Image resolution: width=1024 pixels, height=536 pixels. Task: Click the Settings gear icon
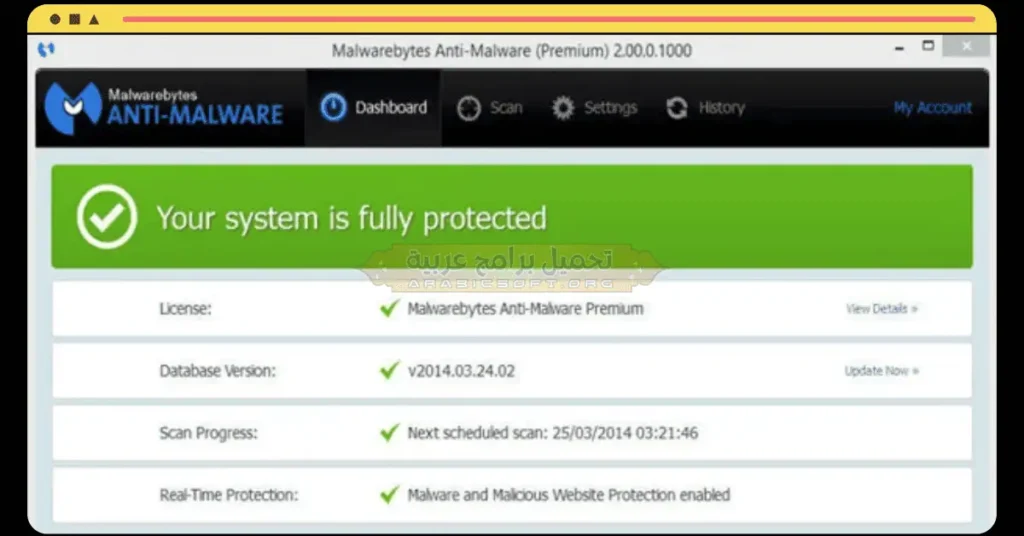tap(563, 108)
